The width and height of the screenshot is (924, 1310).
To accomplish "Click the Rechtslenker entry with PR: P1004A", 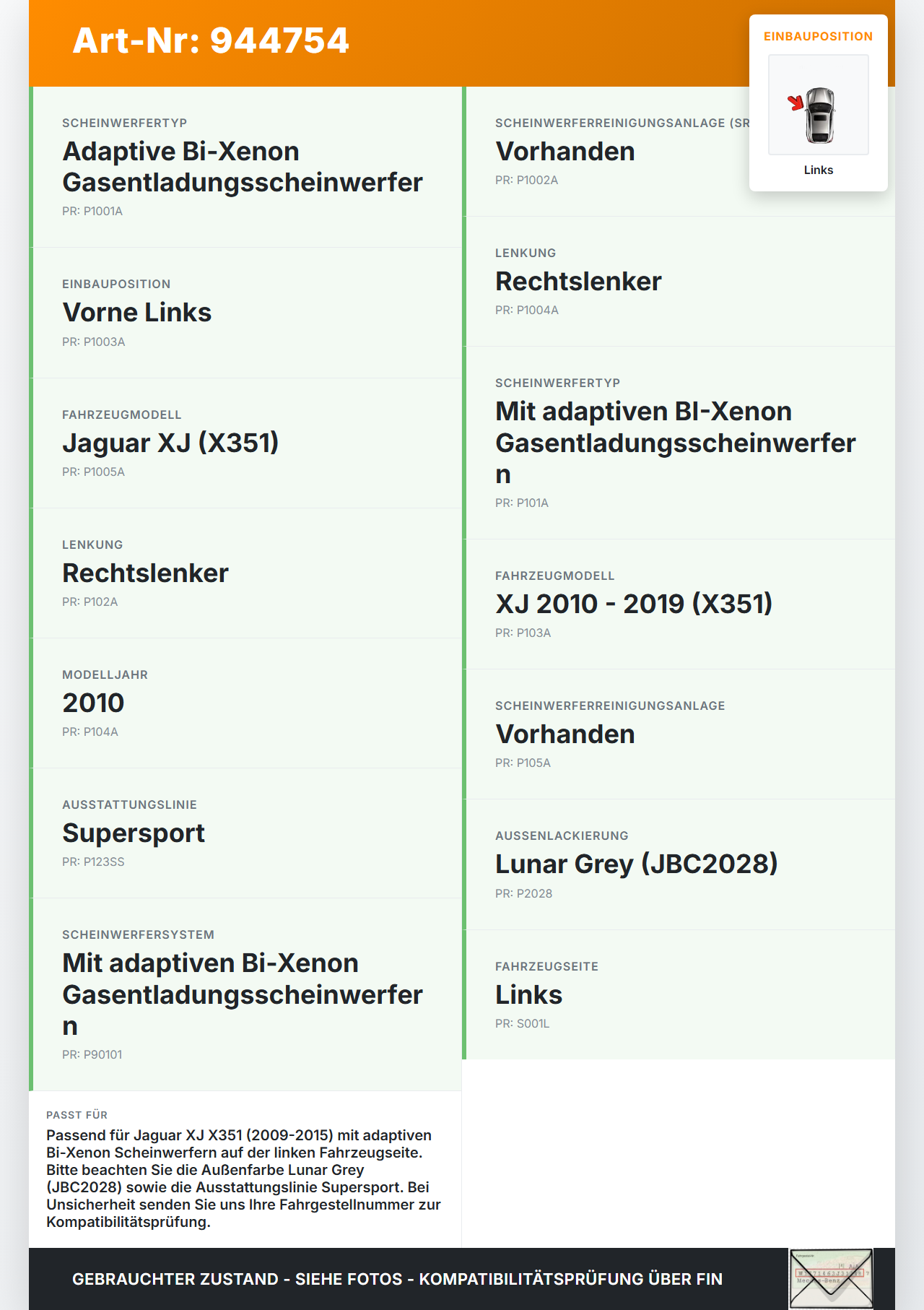I will coord(578,281).
